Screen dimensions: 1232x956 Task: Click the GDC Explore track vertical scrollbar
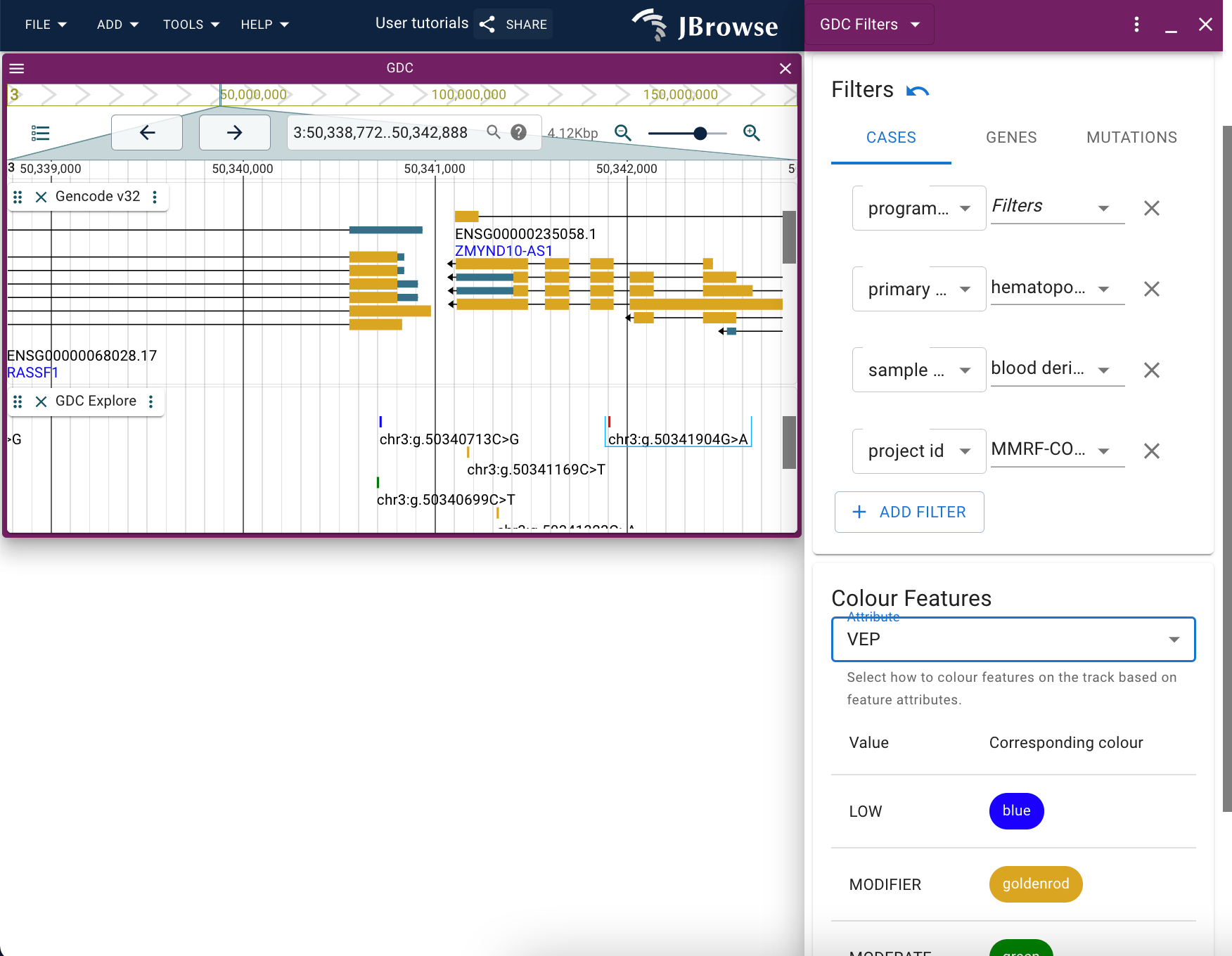coord(789,442)
